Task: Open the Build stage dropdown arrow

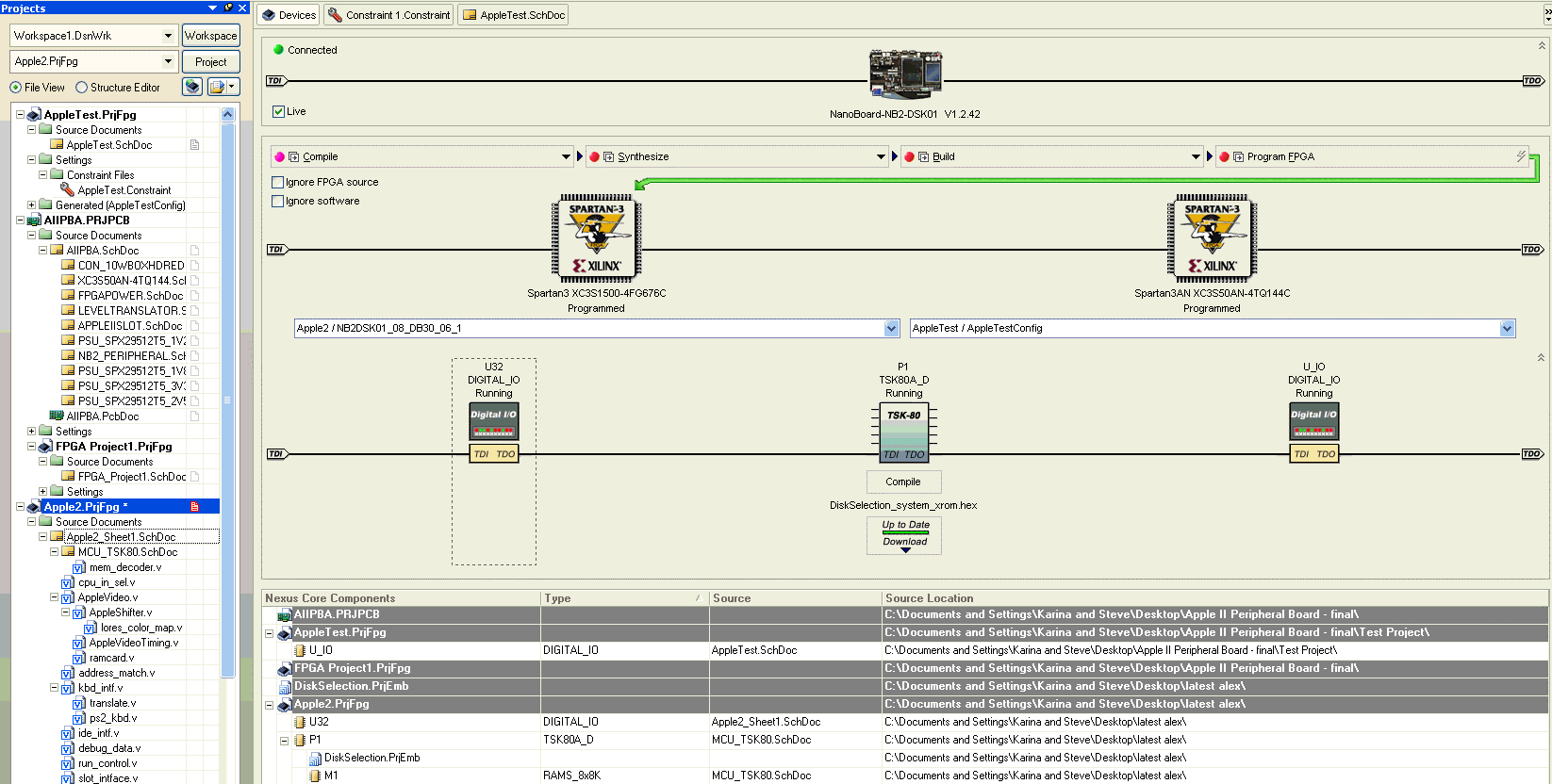Action: [x=1197, y=157]
